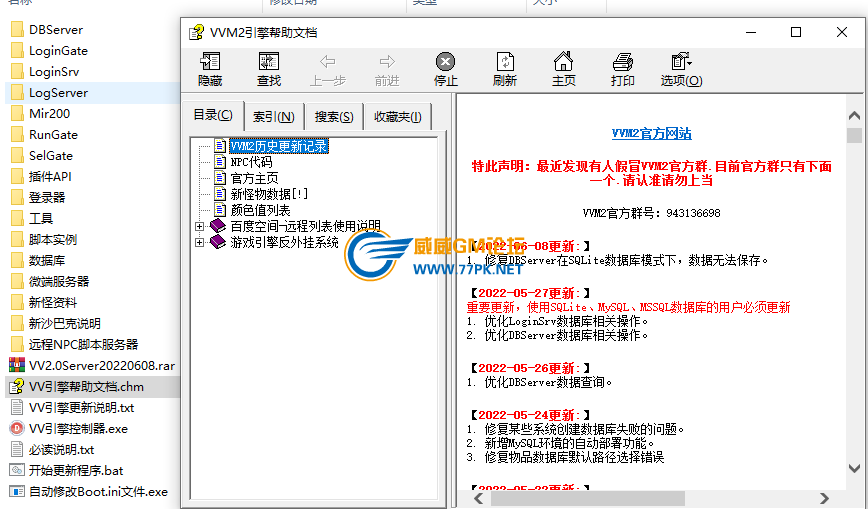The width and height of the screenshot is (868, 509).
Task: Click the Hide (隐藏) toolbar icon
Action: pos(210,69)
